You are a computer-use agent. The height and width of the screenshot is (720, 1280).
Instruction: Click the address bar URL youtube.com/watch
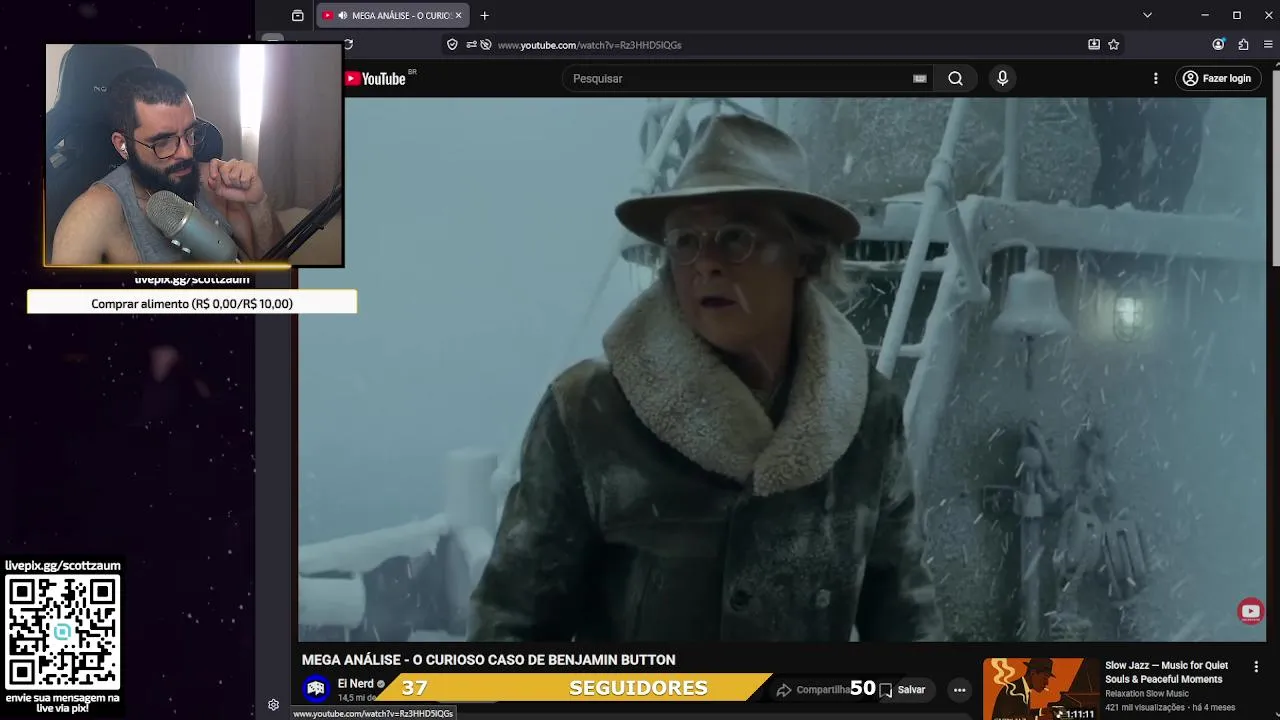click(x=589, y=45)
